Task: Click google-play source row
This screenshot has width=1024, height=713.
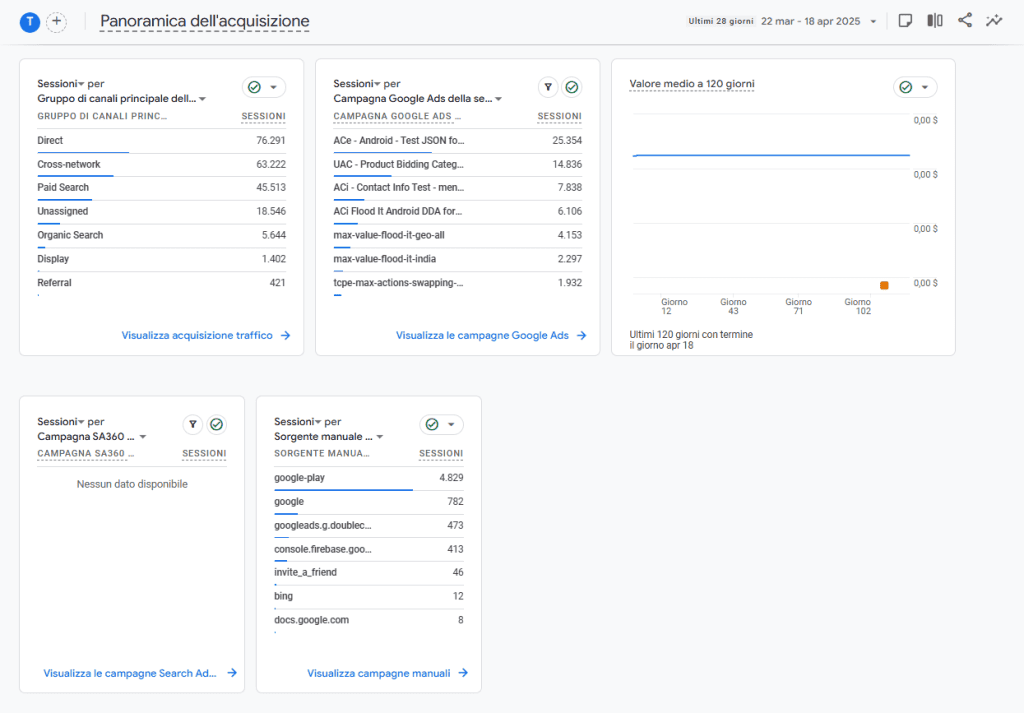Action: (368, 478)
